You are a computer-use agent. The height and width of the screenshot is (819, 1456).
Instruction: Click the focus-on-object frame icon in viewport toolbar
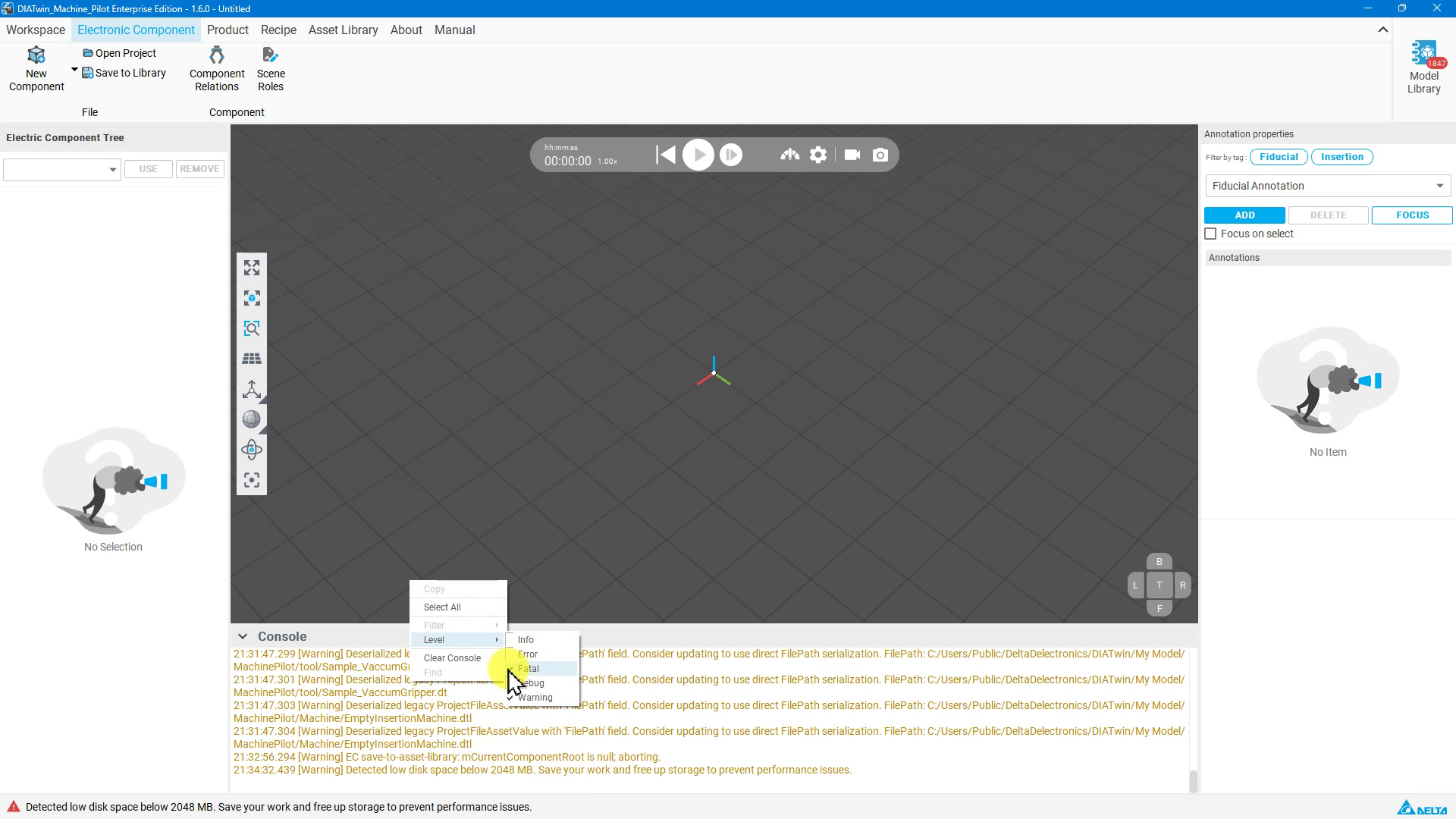click(252, 298)
